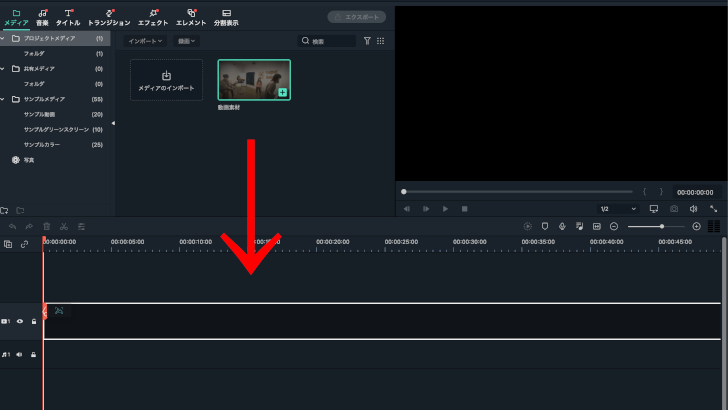Click the preview volume icon
The width and height of the screenshot is (728, 410).
pos(694,209)
